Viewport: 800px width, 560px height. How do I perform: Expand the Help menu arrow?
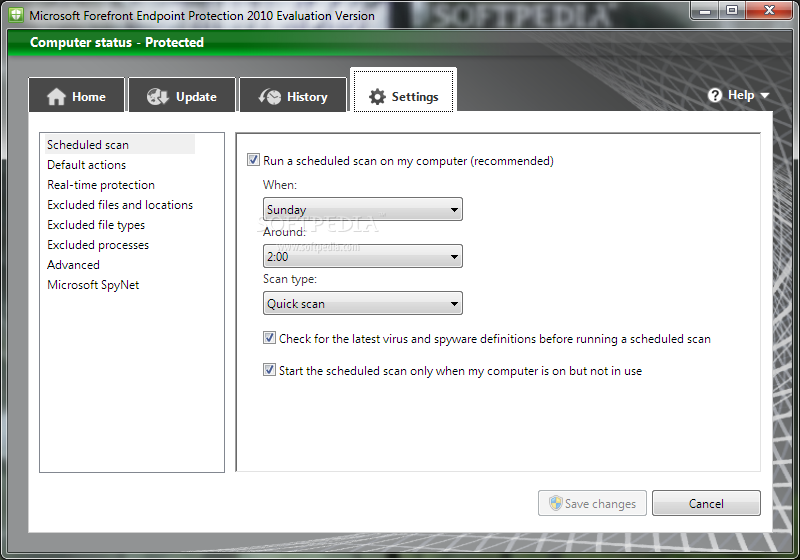[764, 95]
